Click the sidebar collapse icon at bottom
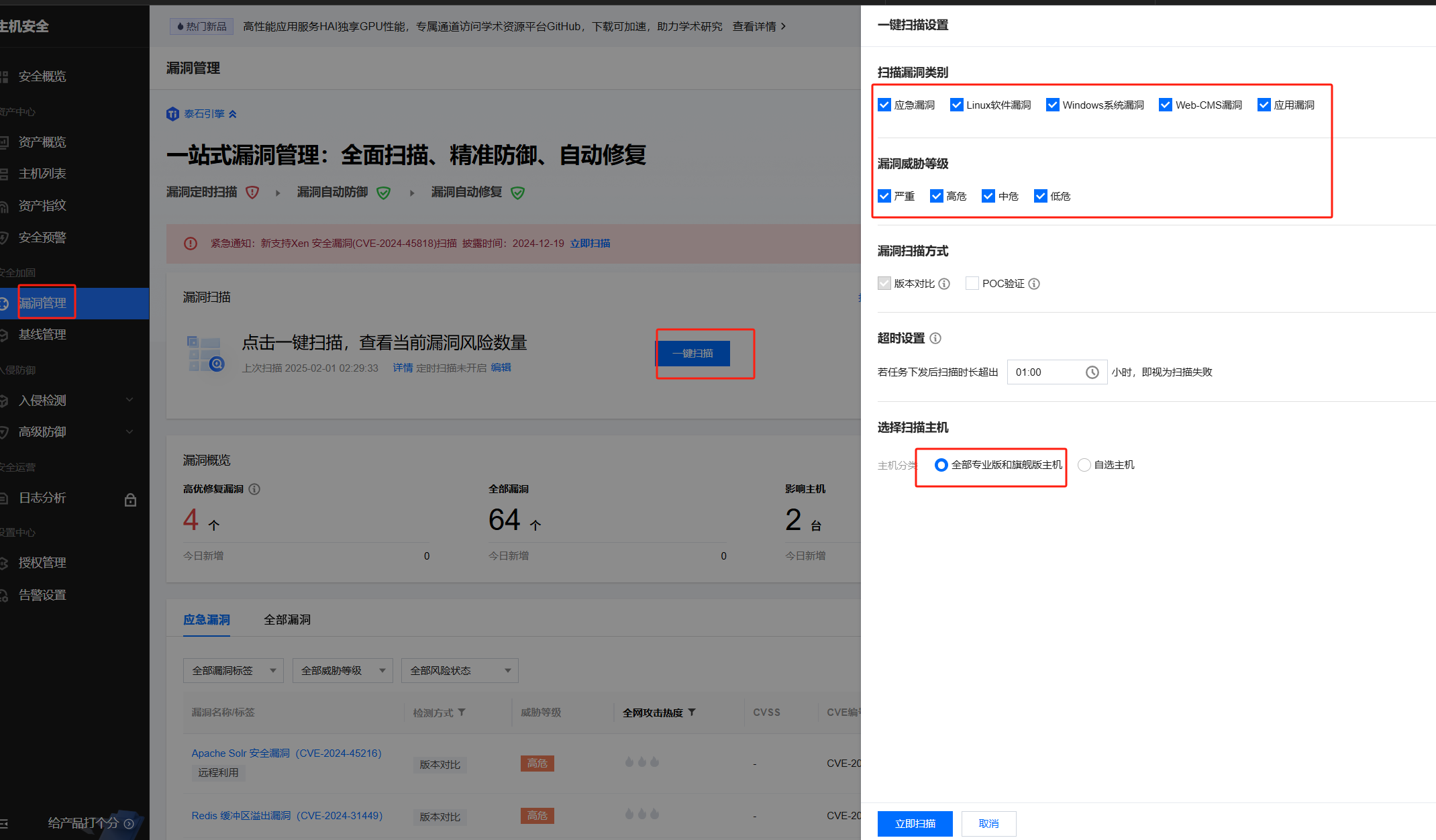Viewport: 1436px width, 840px height. [x=4, y=823]
